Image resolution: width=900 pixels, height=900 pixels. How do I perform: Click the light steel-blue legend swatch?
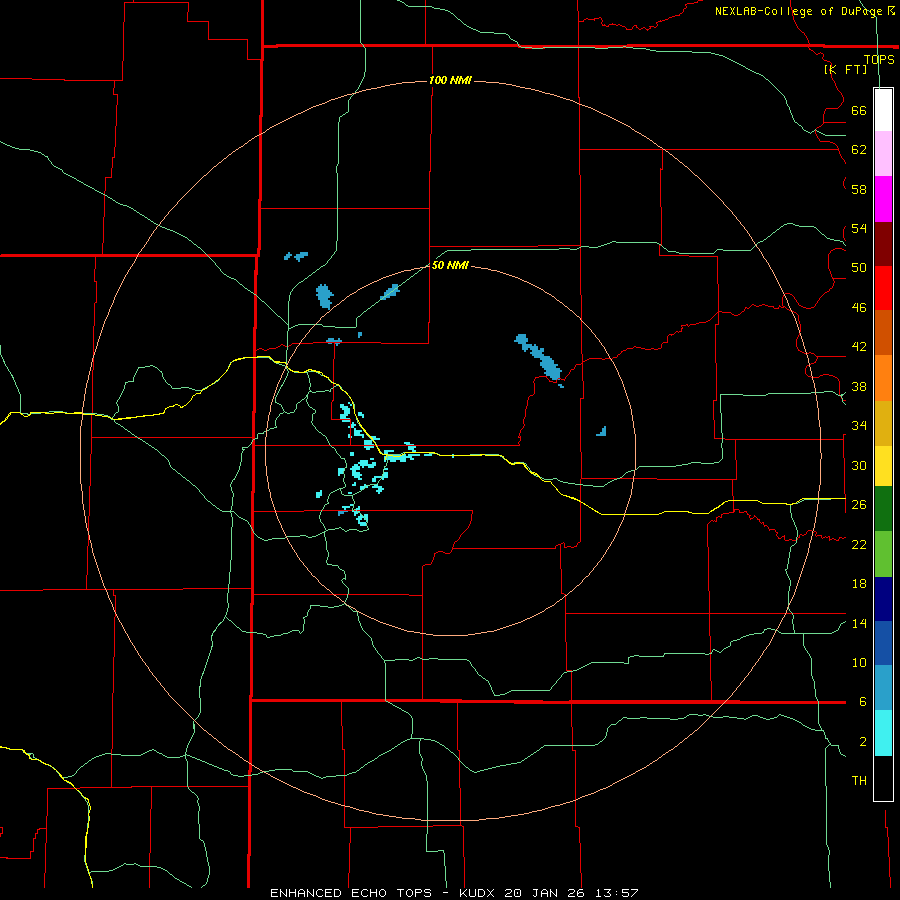[x=883, y=688]
